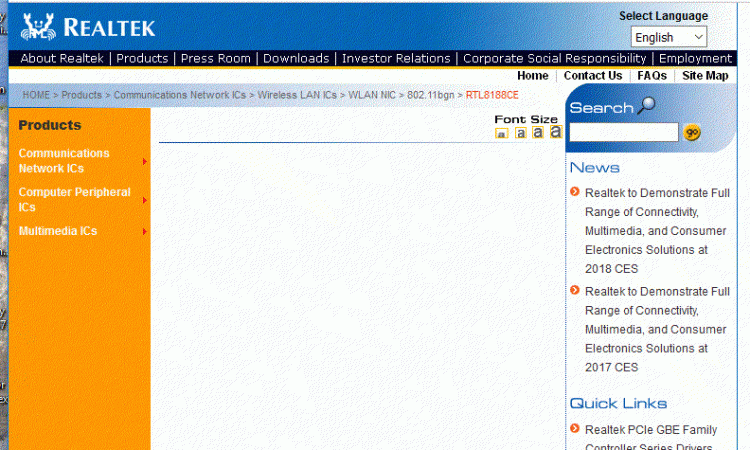Open Corporate Social Responsibility menu
Image resolution: width=750 pixels, height=450 pixels.
pos(554,58)
